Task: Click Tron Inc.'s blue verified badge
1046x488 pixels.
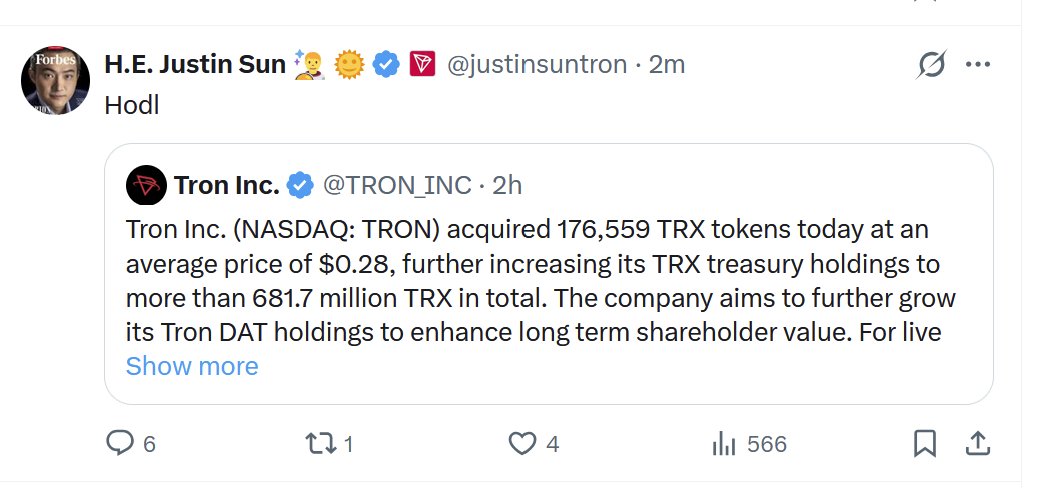Action: coord(300,185)
